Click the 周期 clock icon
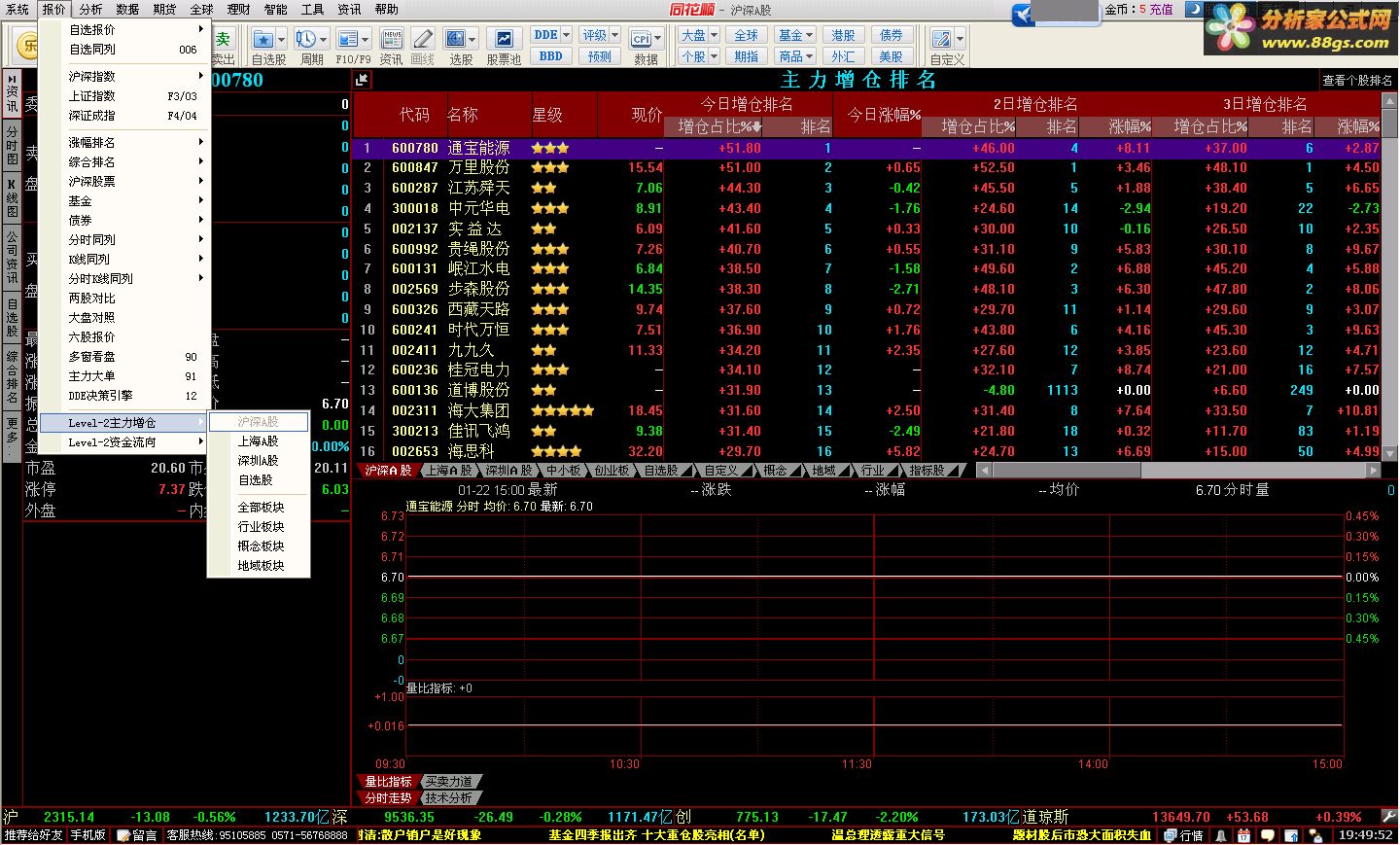 (305, 39)
